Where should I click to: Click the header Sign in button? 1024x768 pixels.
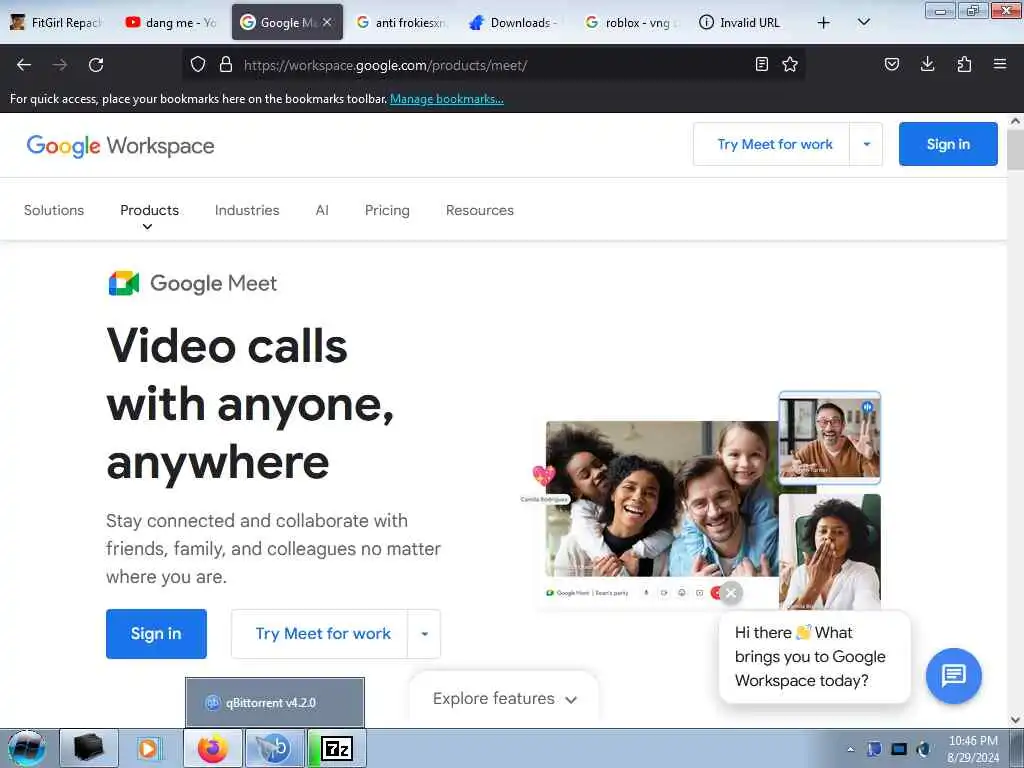pos(948,144)
